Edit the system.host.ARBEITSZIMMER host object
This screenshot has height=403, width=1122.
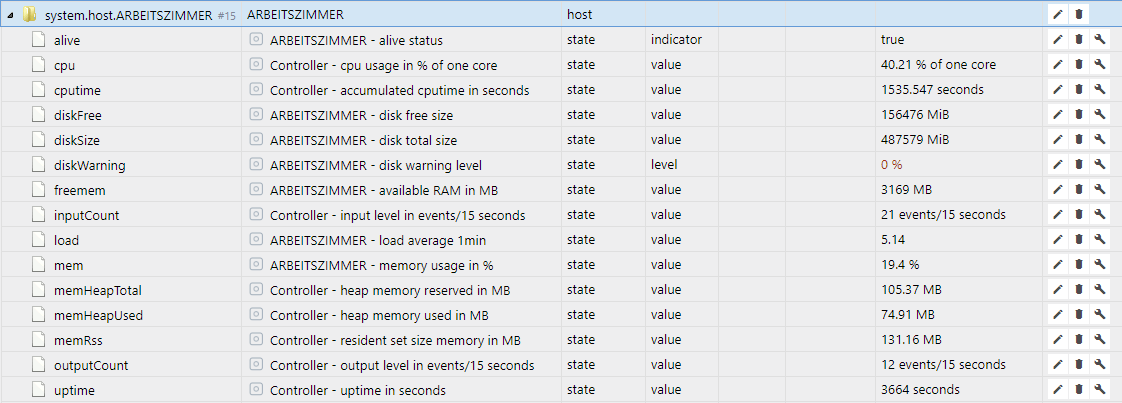click(x=1058, y=14)
